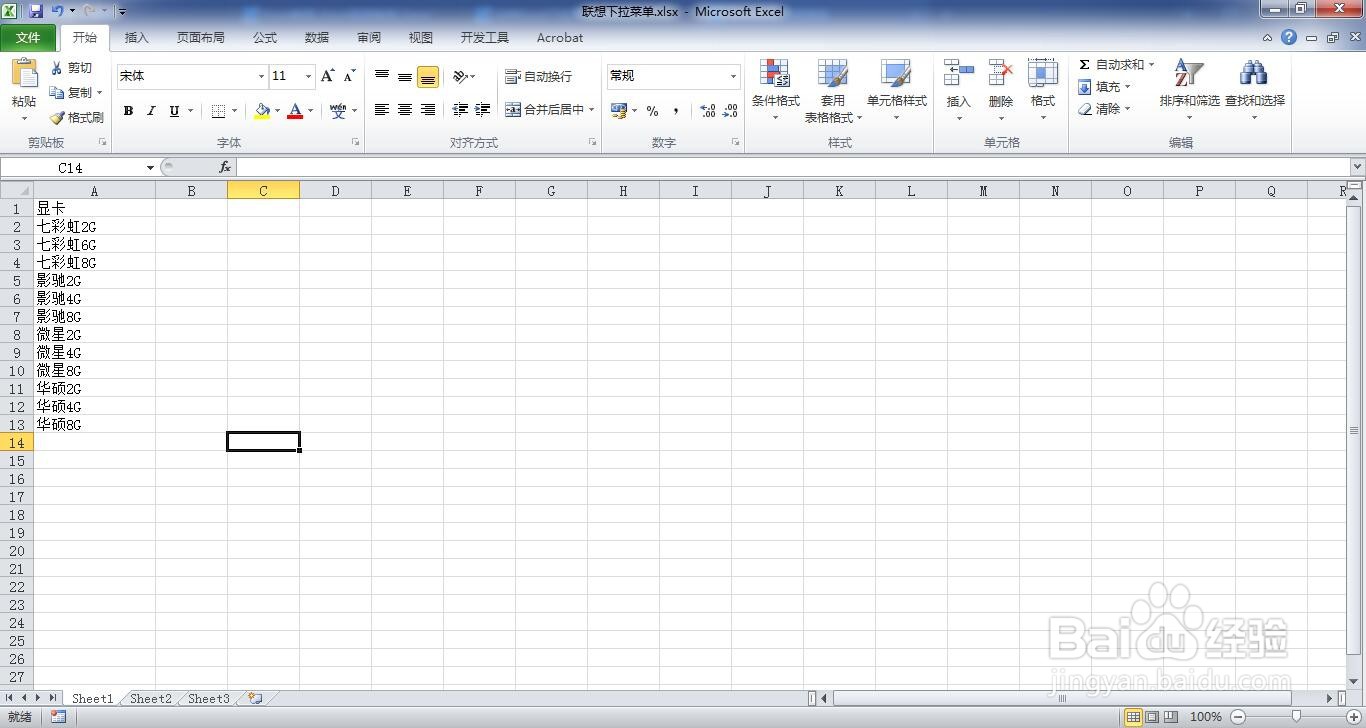Click the text orientation icon

pyautogui.click(x=460, y=76)
